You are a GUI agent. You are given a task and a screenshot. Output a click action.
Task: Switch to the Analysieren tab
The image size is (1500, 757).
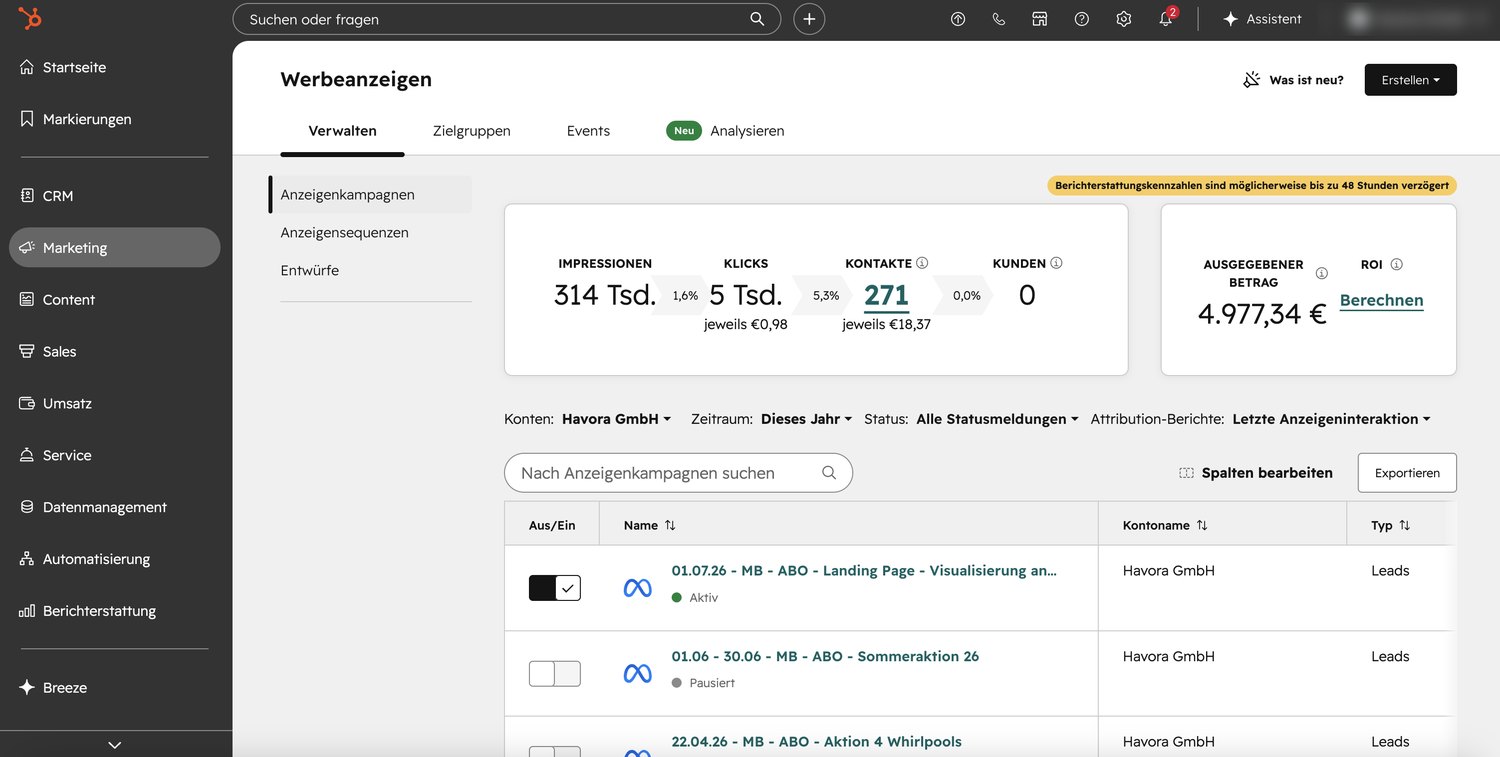click(726, 131)
